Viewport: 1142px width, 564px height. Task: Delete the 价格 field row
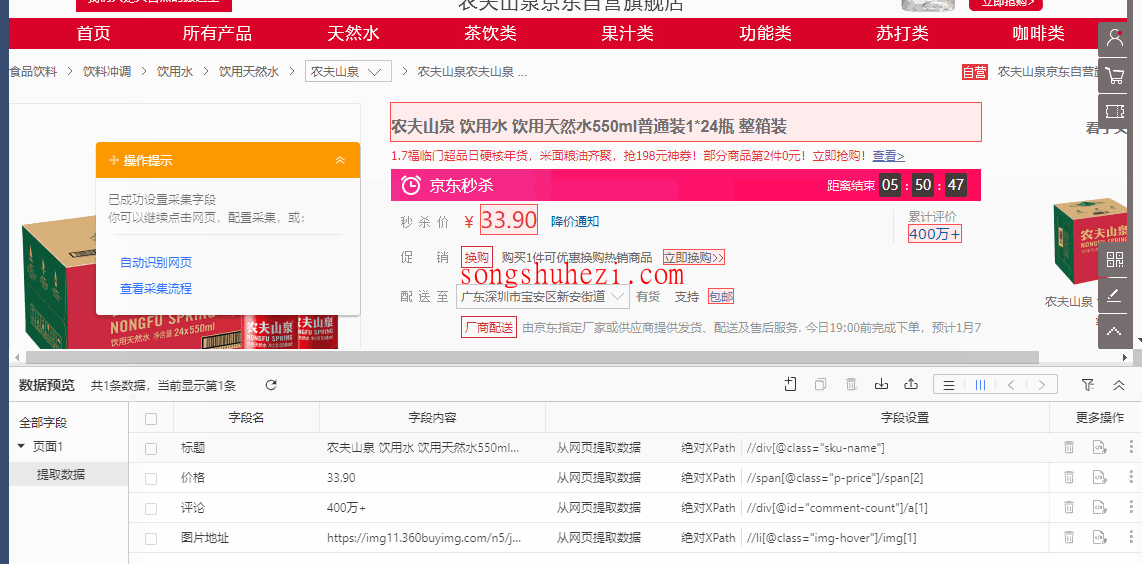[1068, 477]
